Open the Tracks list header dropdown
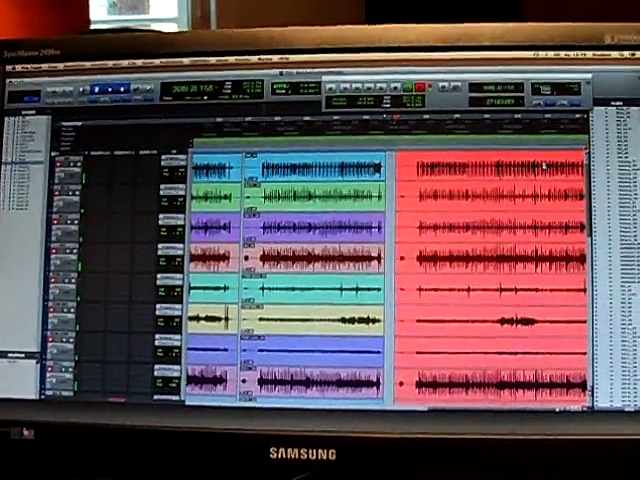Image resolution: width=640 pixels, height=480 pixels. (28, 112)
